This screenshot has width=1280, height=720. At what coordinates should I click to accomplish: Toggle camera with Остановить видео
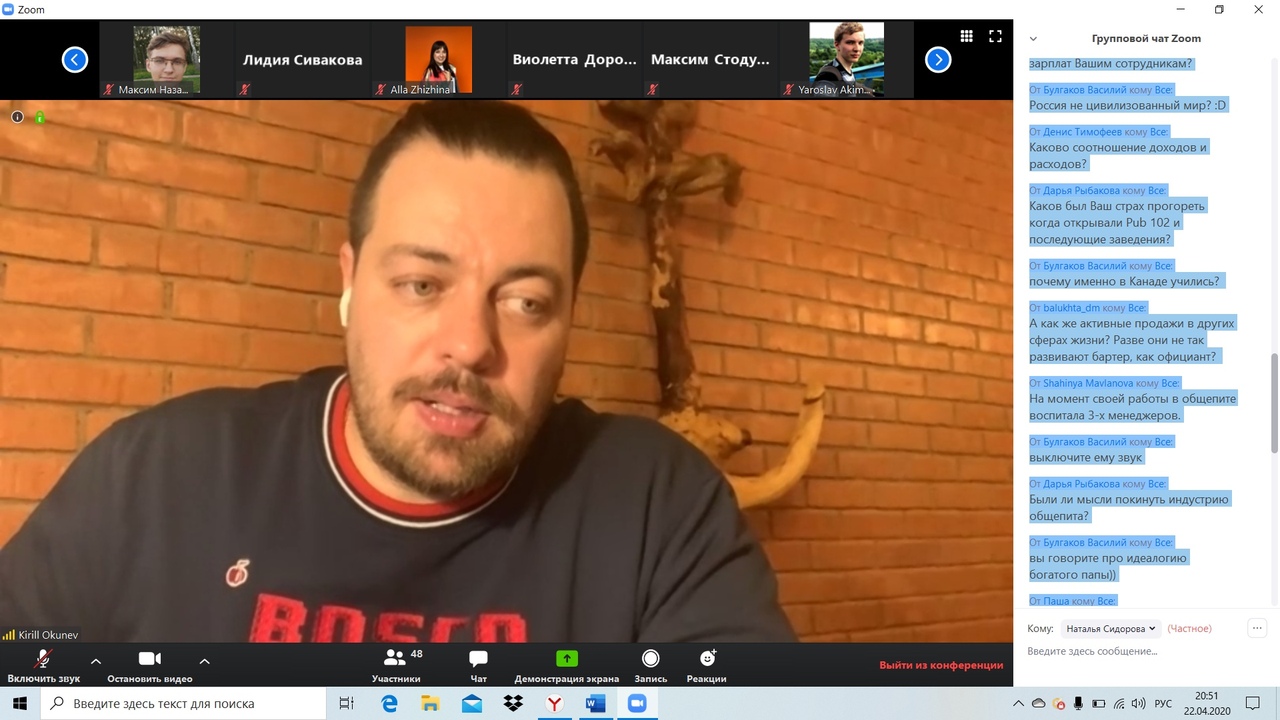click(x=150, y=665)
